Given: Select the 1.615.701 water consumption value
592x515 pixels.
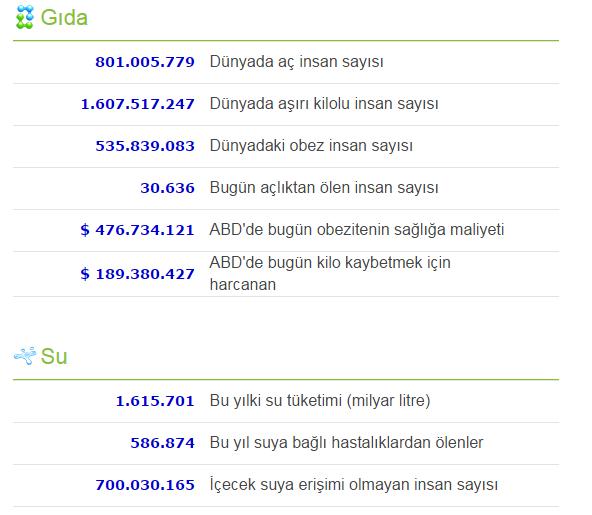Looking at the screenshot, I should point(155,401).
